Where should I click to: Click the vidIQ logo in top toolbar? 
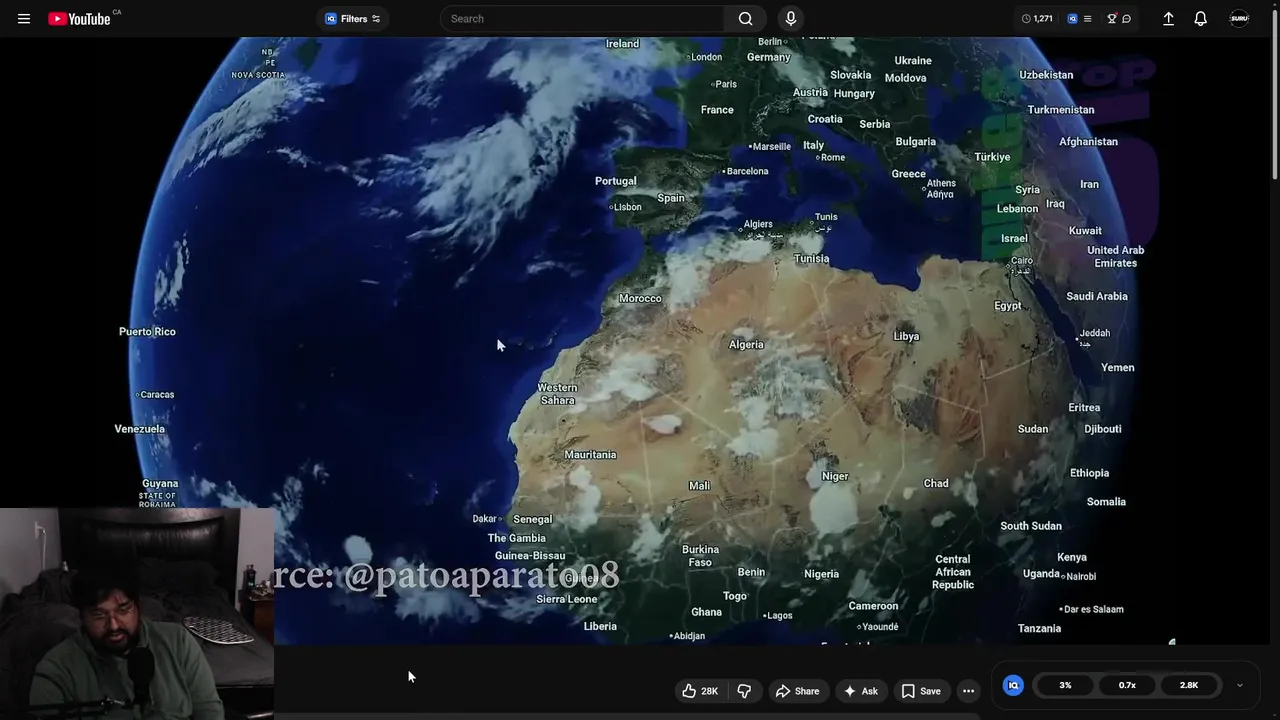click(x=1072, y=19)
